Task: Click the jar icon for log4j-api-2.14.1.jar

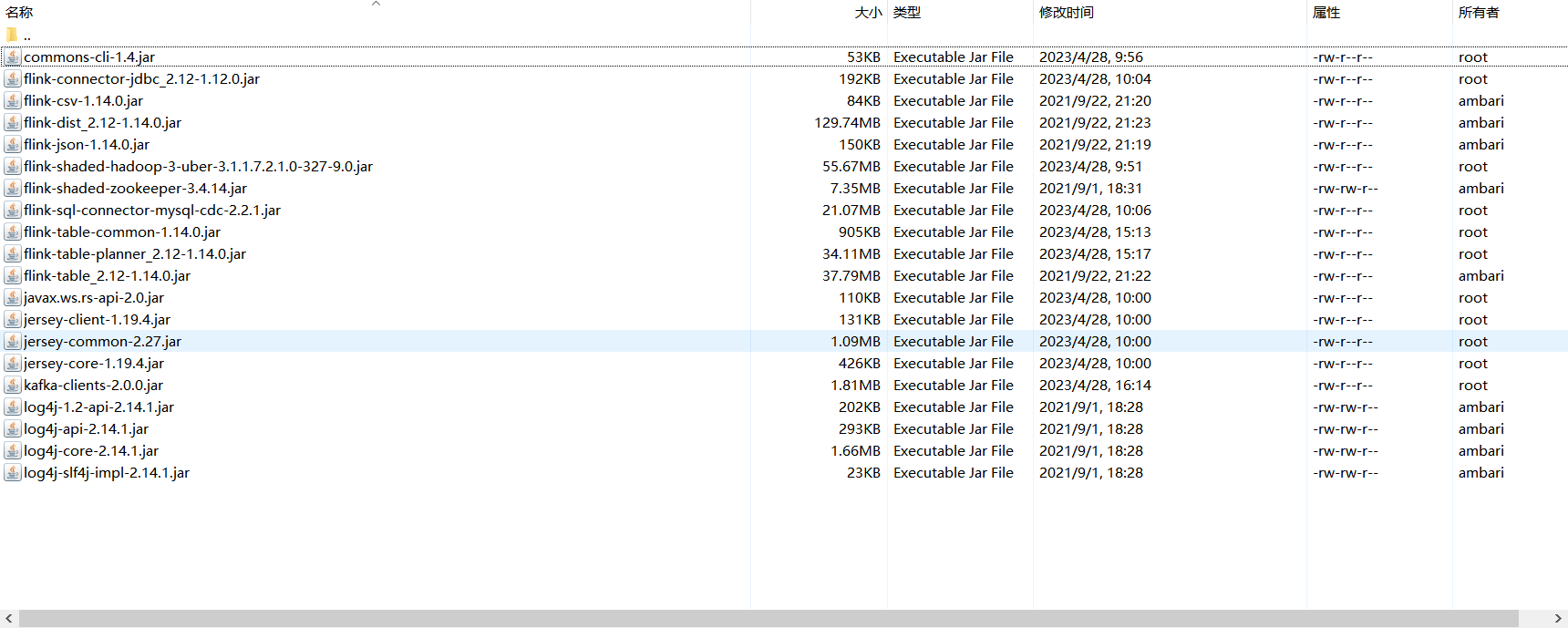Action: 13,428
